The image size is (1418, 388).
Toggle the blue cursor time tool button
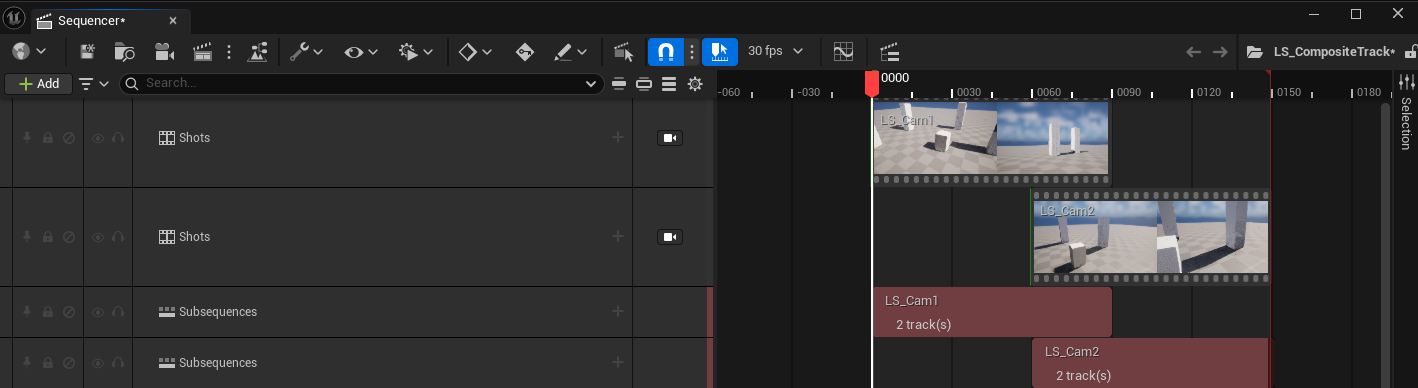coord(720,51)
